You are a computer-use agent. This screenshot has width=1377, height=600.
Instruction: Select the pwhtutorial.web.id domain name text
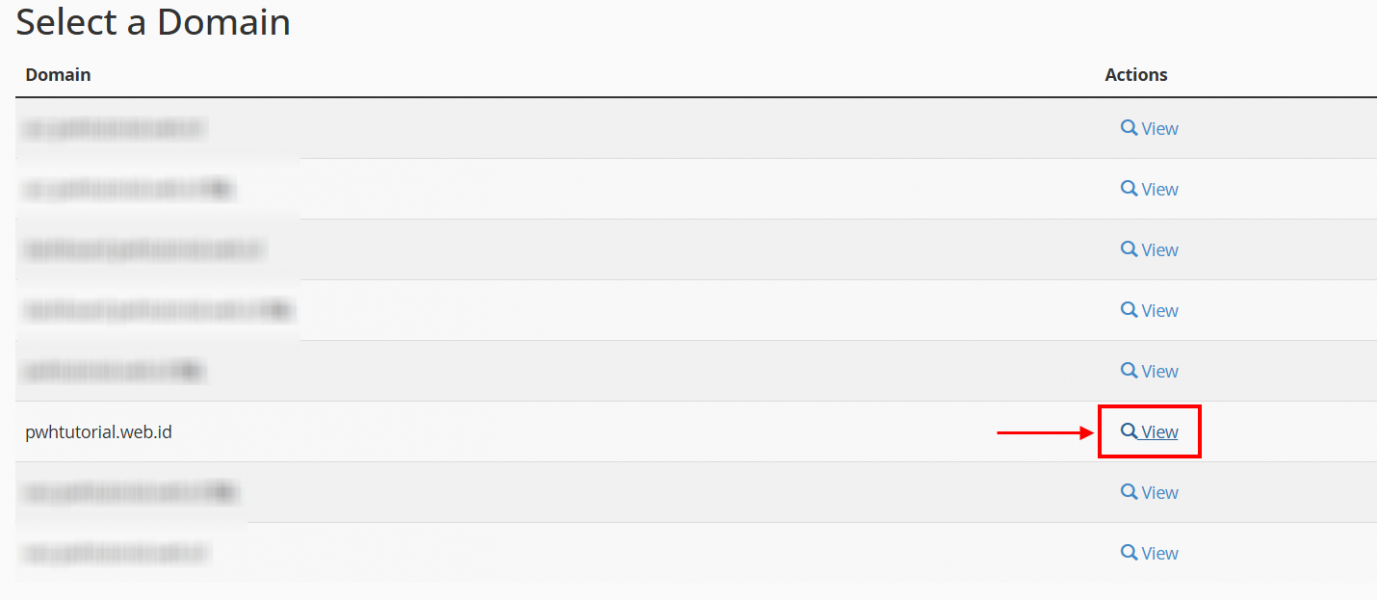click(99, 432)
